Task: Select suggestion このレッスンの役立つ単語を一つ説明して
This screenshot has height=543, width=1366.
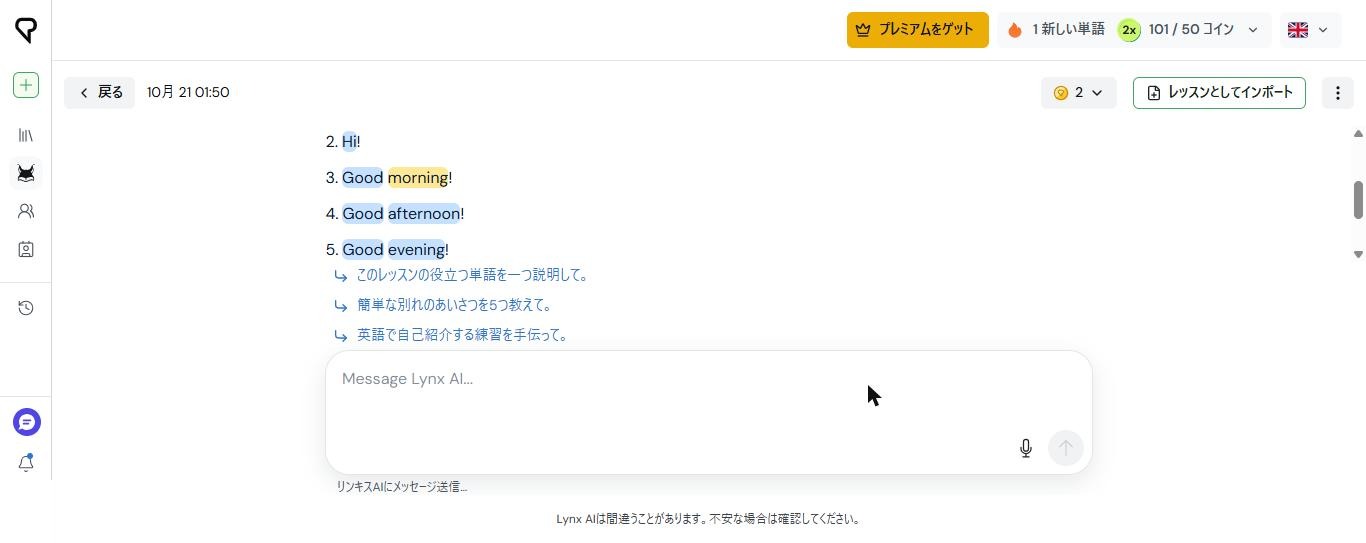Action: (472, 275)
